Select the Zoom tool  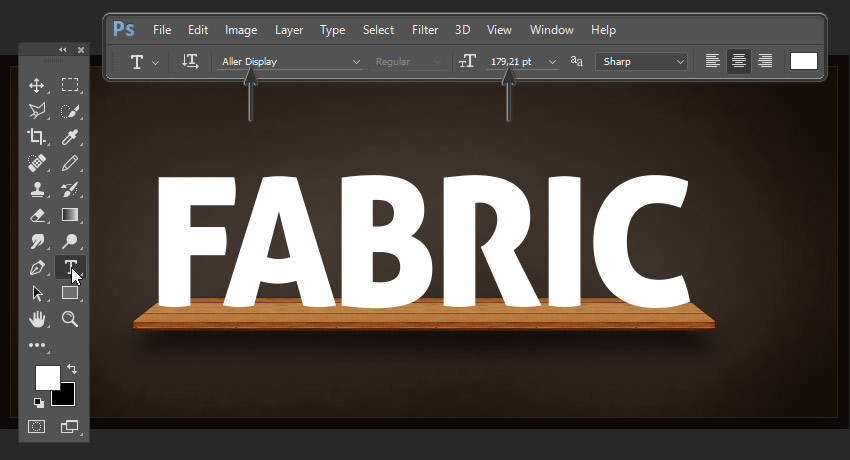point(69,319)
